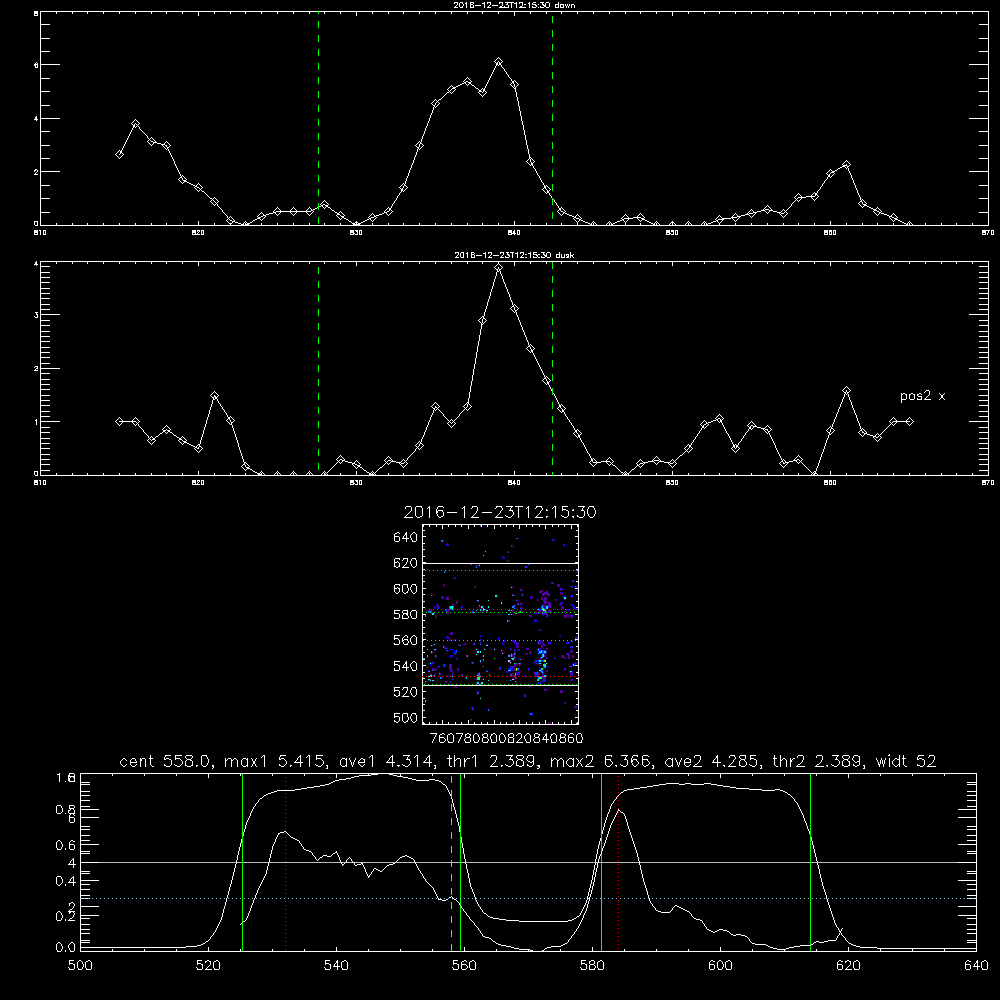Click the timestamp title above the detector image
The image size is (1000, 1000).
(x=500, y=513)
